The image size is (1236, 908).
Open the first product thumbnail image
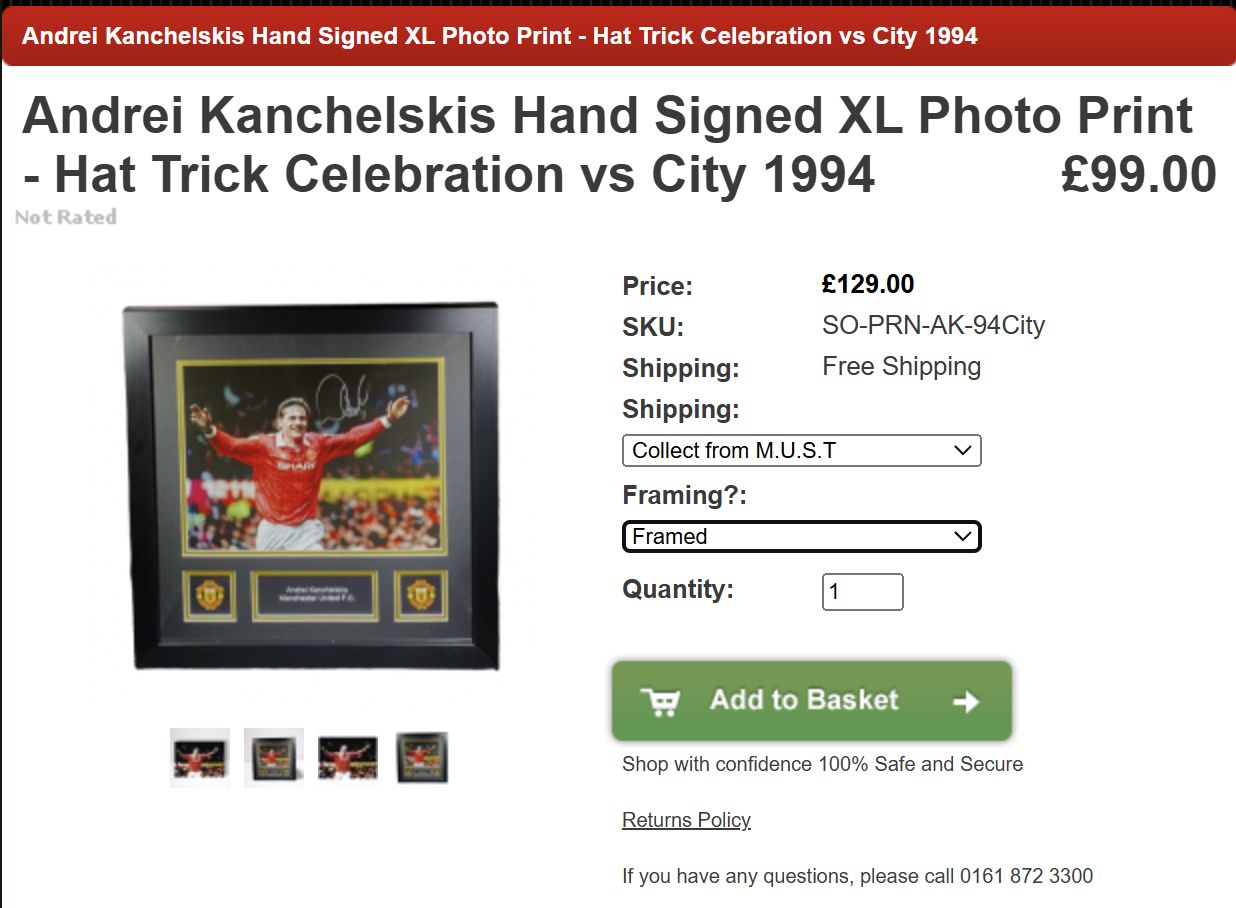pos(200,758)
